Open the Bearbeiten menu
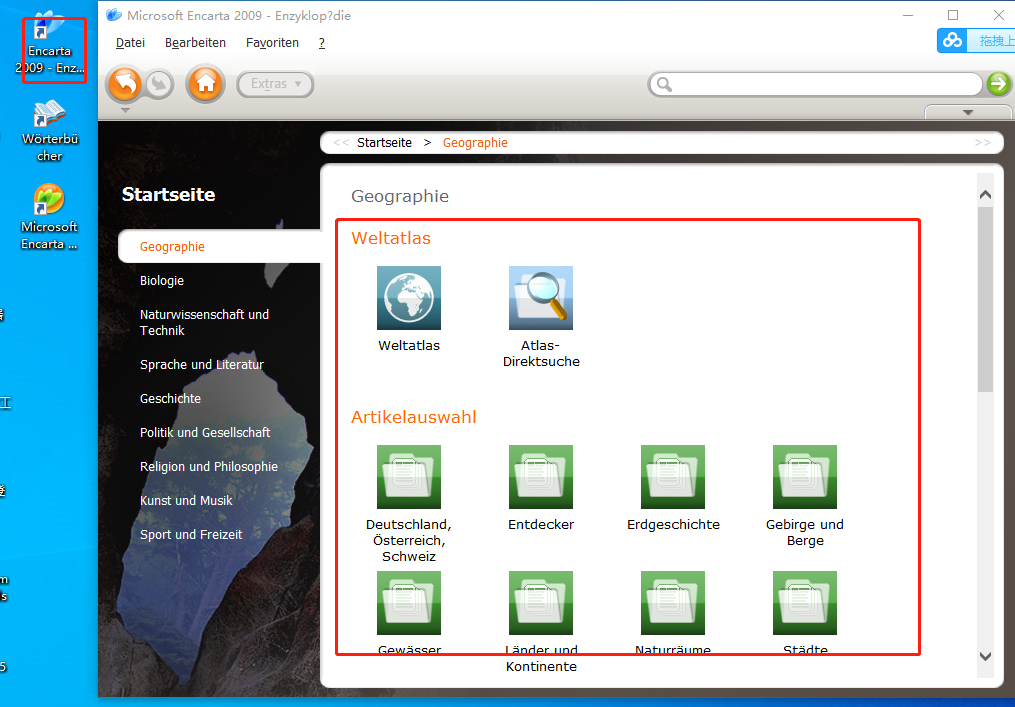 195,43
